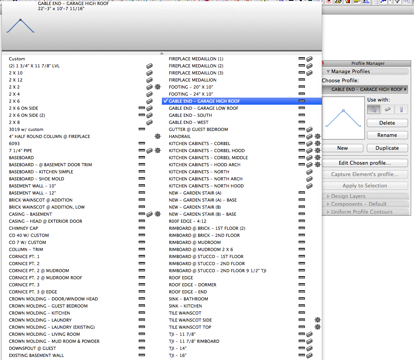Click the Profile Manager title bar
This screenshot has height=360, width=416.
[367, 63]
